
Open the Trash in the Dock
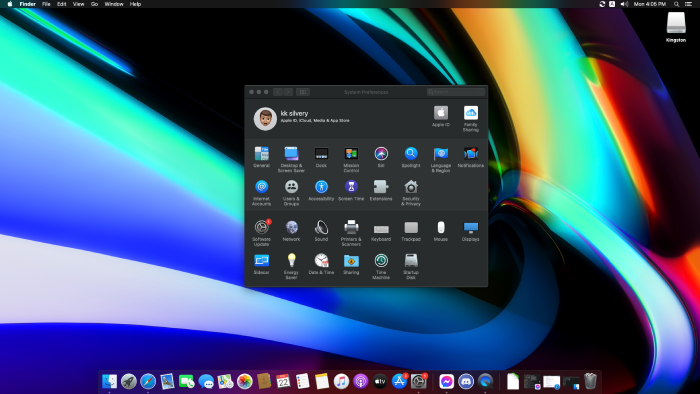(590, 381)
